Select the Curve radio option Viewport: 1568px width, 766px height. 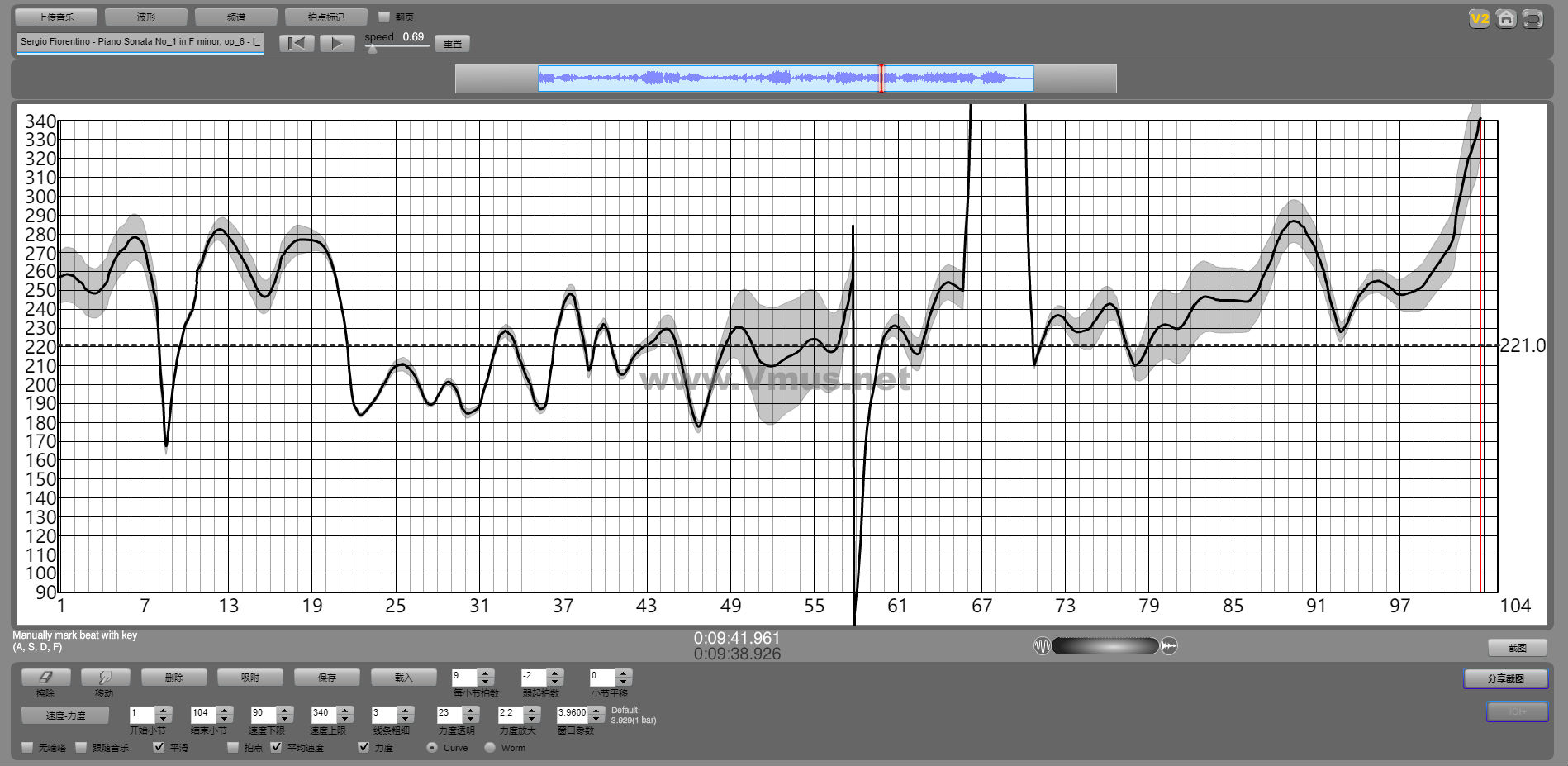pyautogui.click(x=432, y=747)
